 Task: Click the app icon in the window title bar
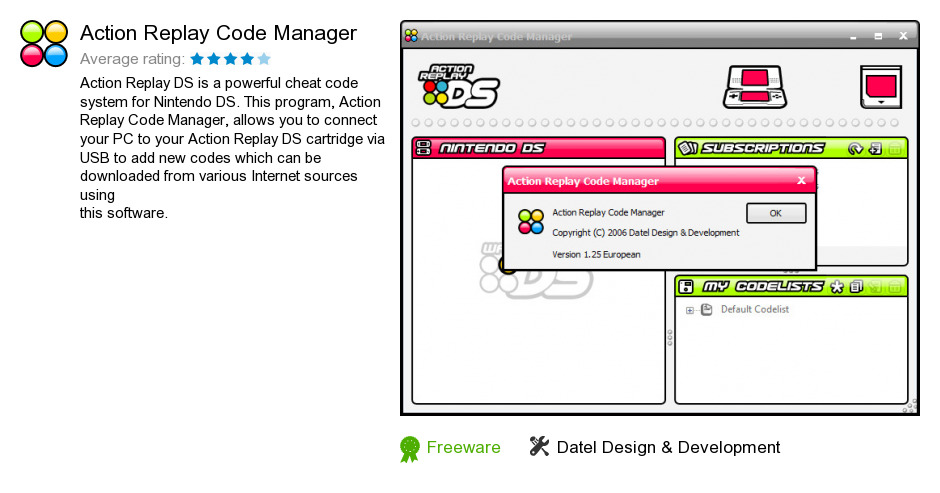click(411, 36)
